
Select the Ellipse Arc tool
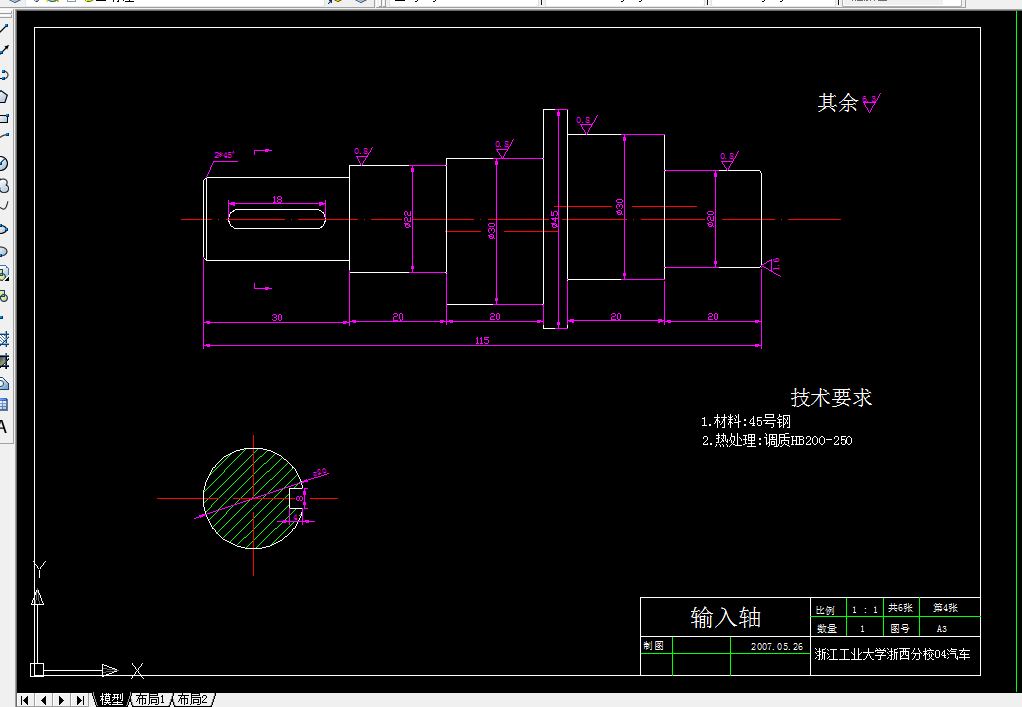[4, 252]
